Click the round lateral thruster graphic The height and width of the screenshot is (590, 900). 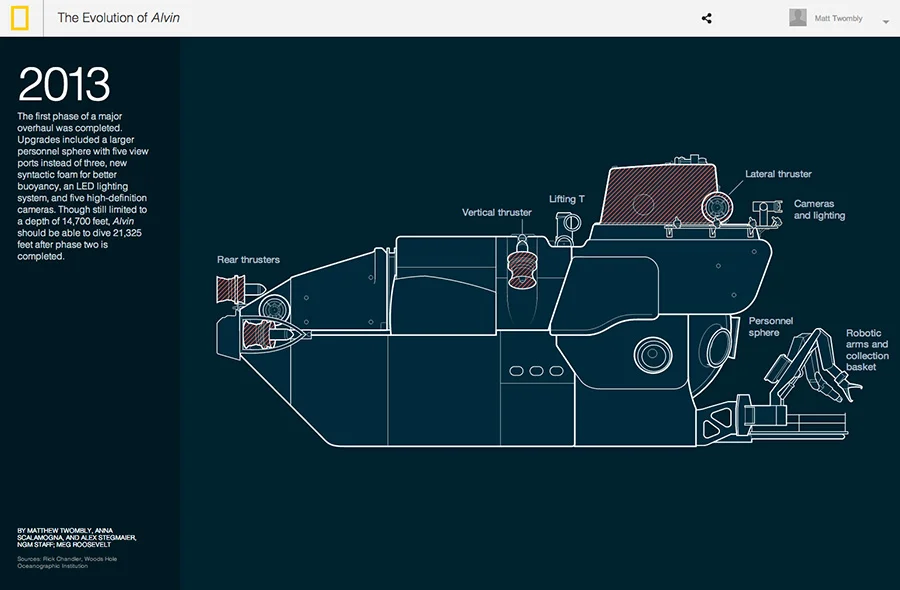point(716,207)
